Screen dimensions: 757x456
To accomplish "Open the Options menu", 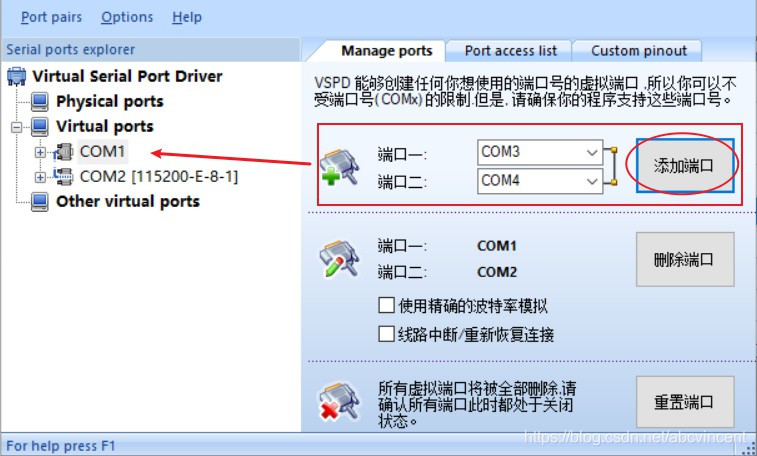I will tap(127, 17).
